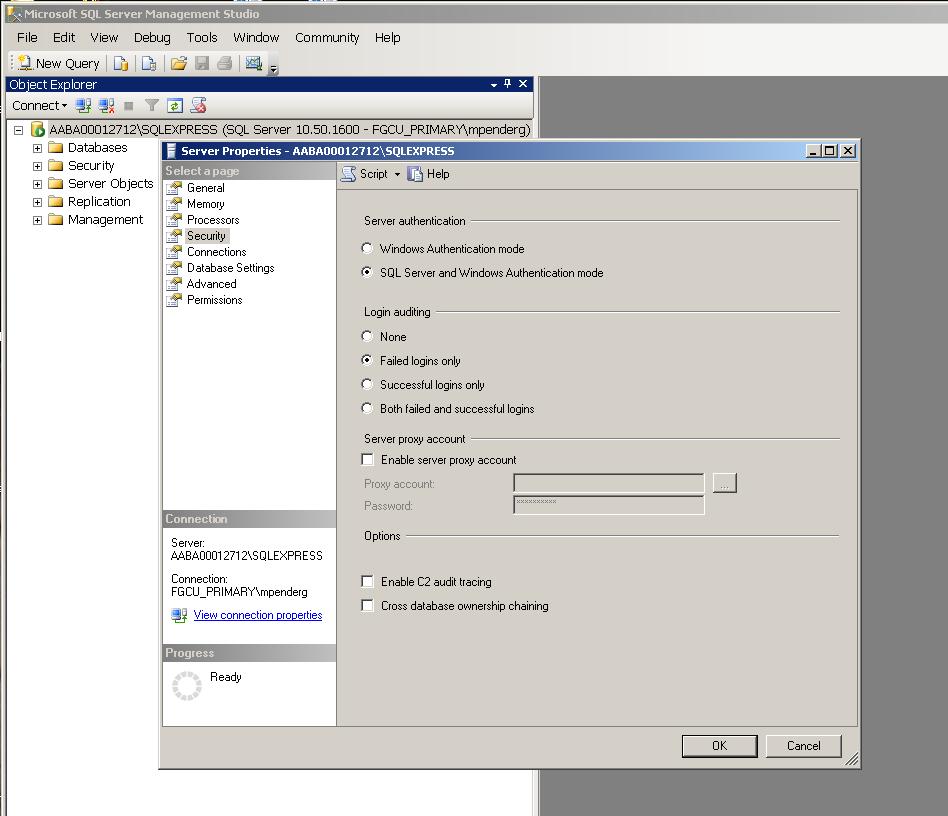Click the proxy account browse (...) button
948x816 pixels.
pyautogui.click(x=724, y=483)
